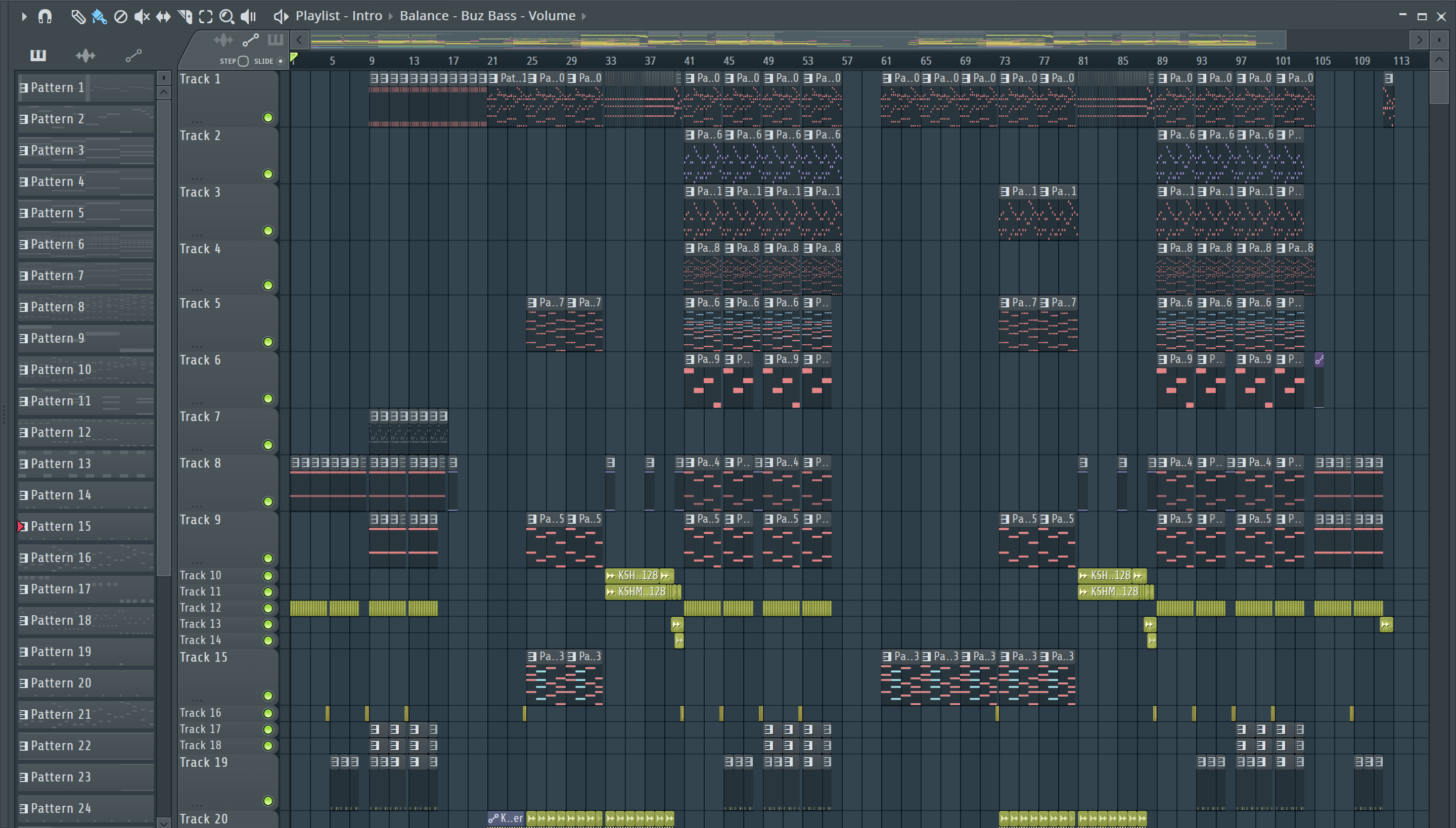This screenshot has height=828, width=1456.
Task: Click the playlist vertical scrollbar thumb
Action: tap(1439, 87)
